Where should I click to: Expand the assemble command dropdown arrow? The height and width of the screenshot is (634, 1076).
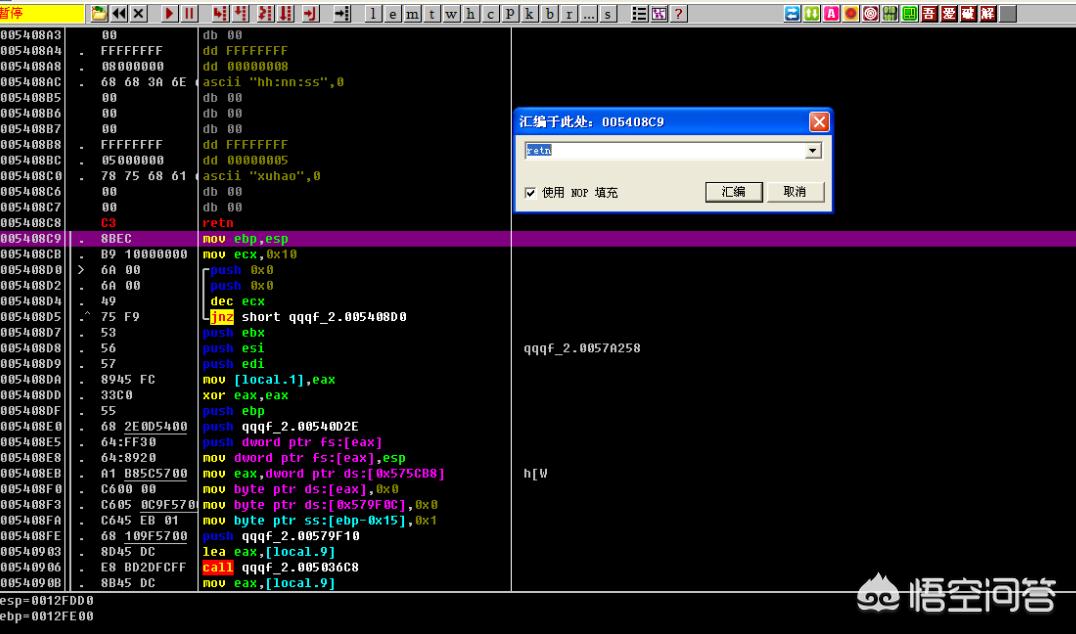813,150
